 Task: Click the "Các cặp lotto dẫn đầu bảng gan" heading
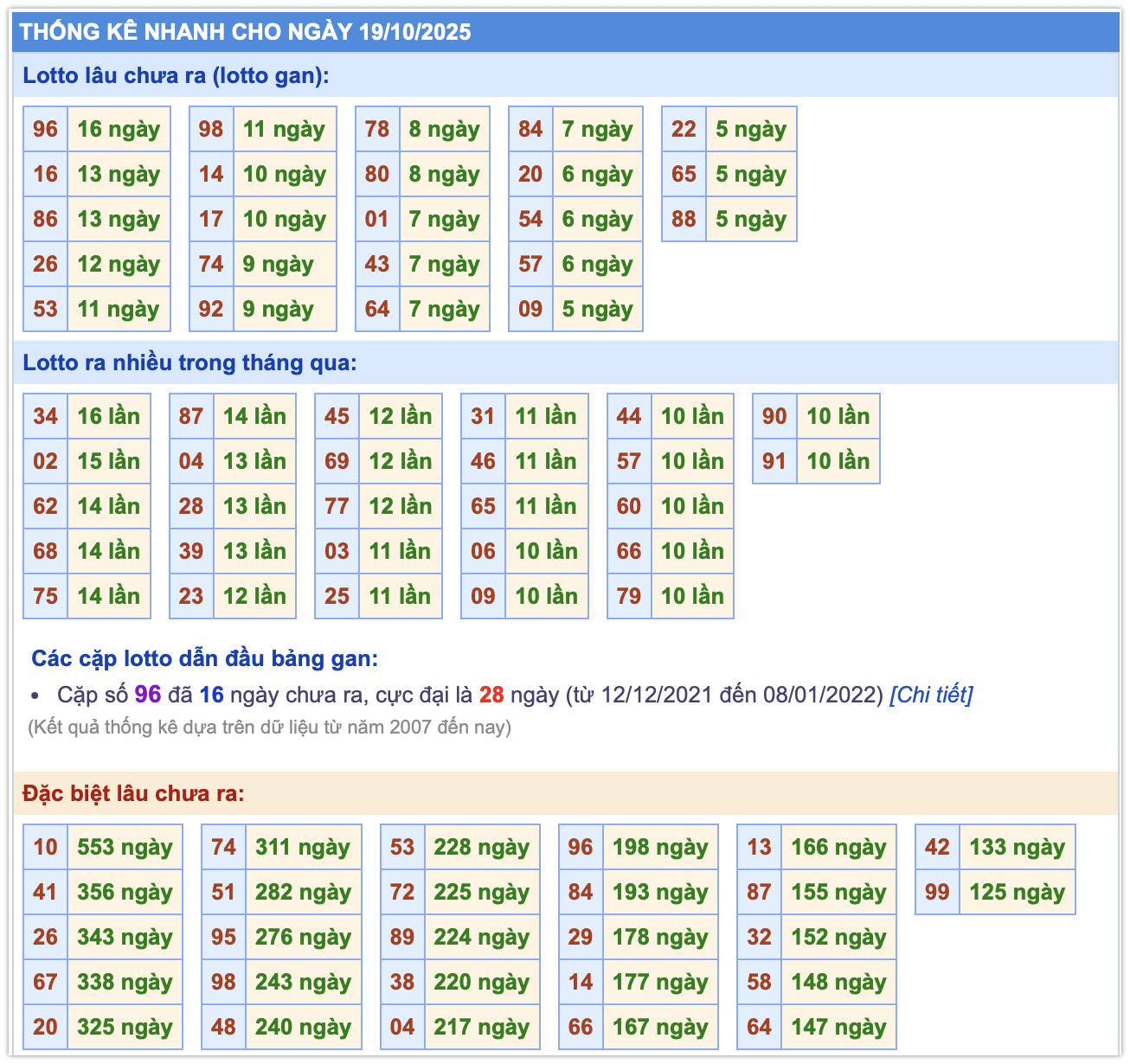[x=204, y=658]
